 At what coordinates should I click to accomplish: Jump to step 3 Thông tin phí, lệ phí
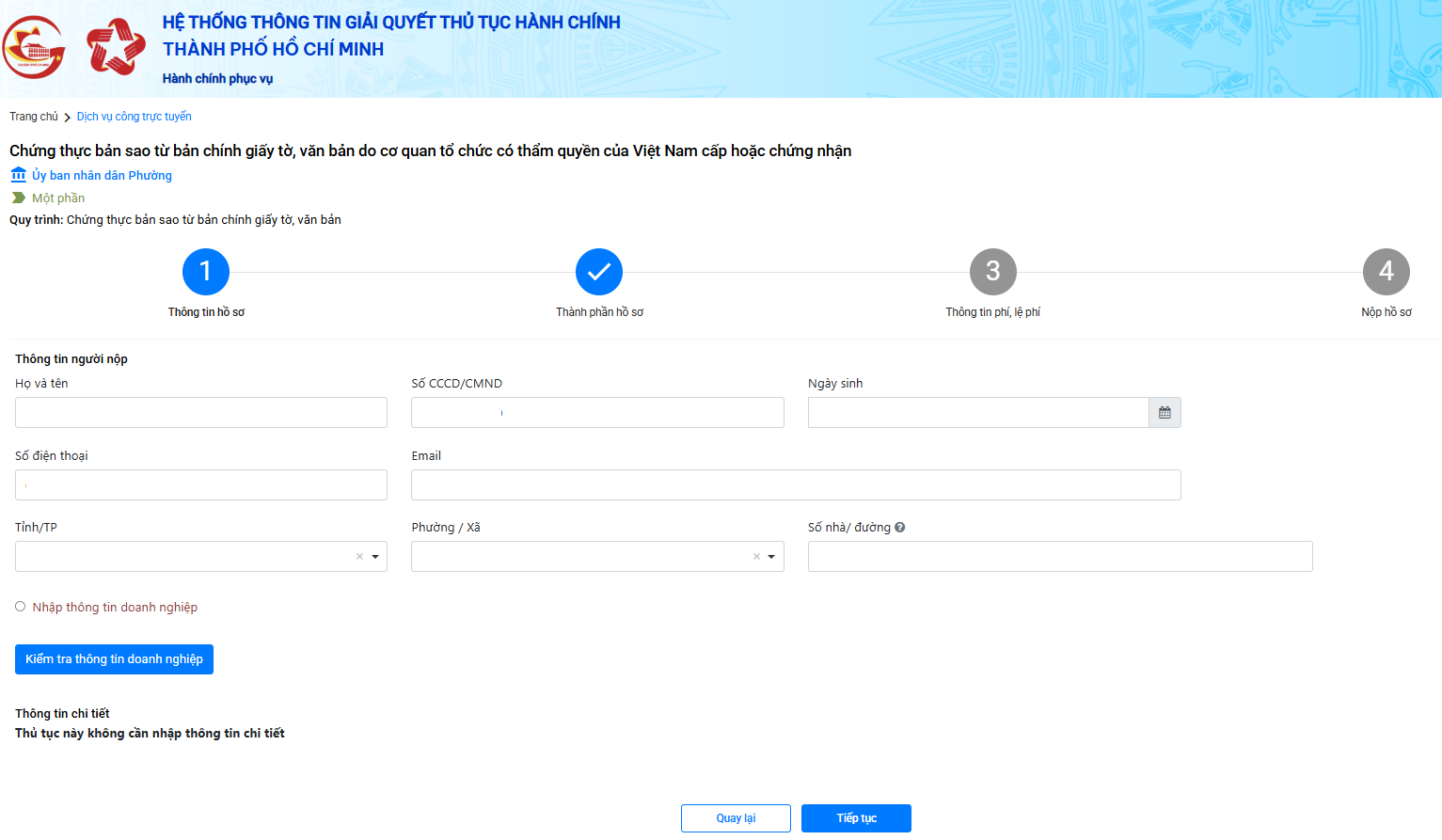pyautogui.click(x=992, y=272)
